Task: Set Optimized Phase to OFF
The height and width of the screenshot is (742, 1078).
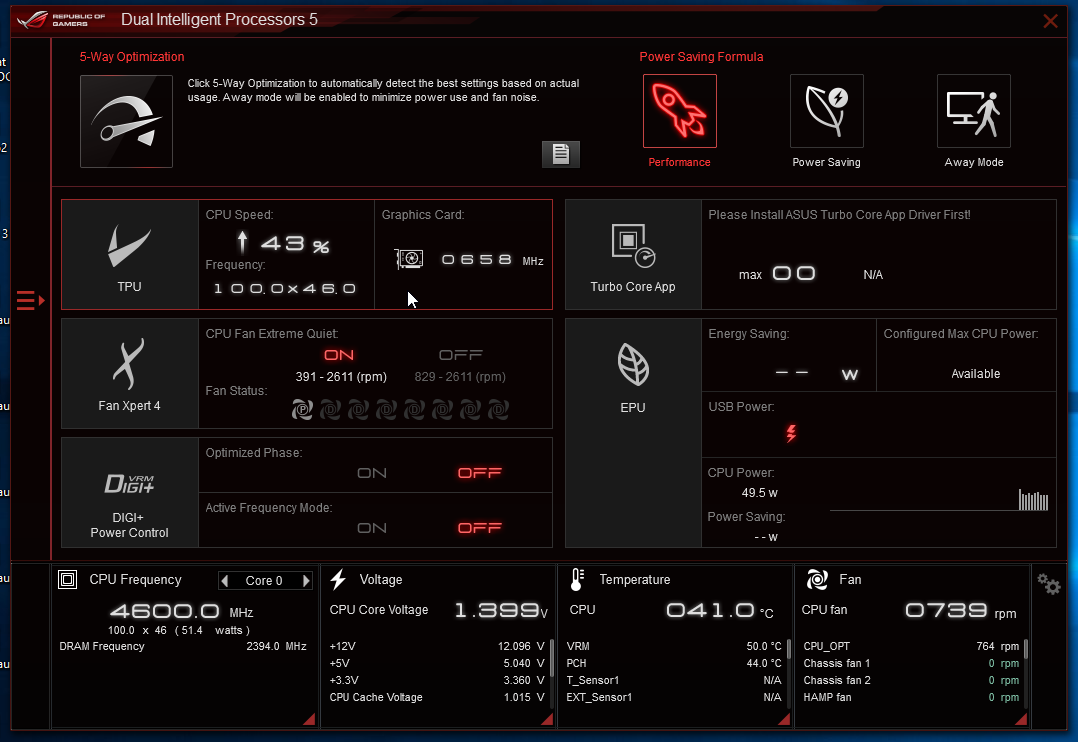Action: click(x=480, y=473)
